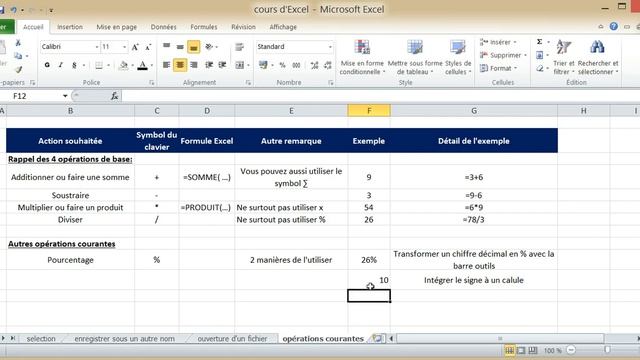The width and height of the screenshot is (640, 360).
Task: Click Insérer cells button
Action: click(498, 42)
